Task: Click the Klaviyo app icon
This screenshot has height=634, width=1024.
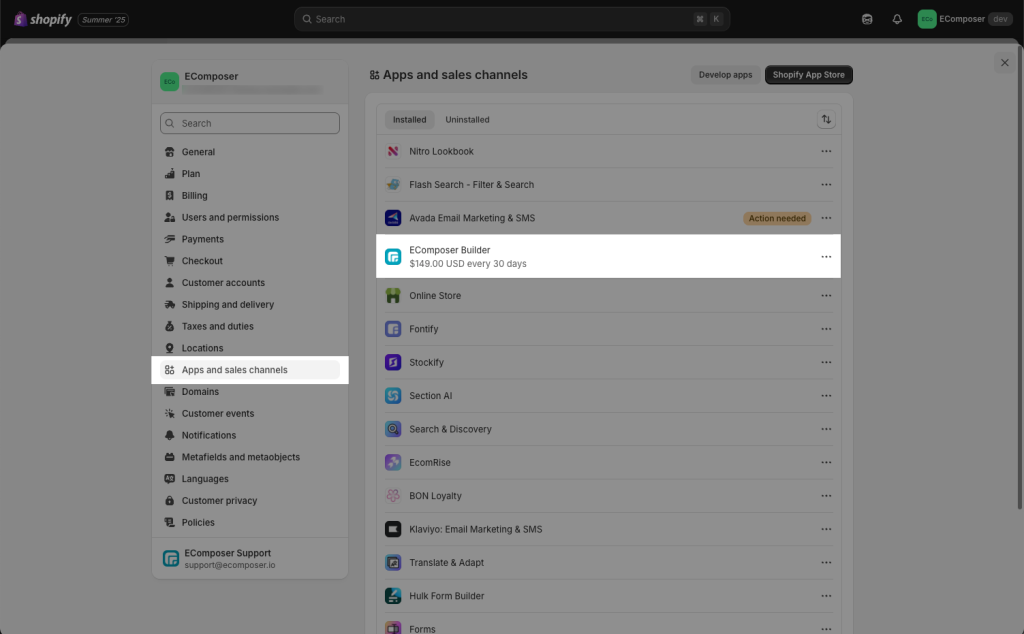Action: [393, 529]
